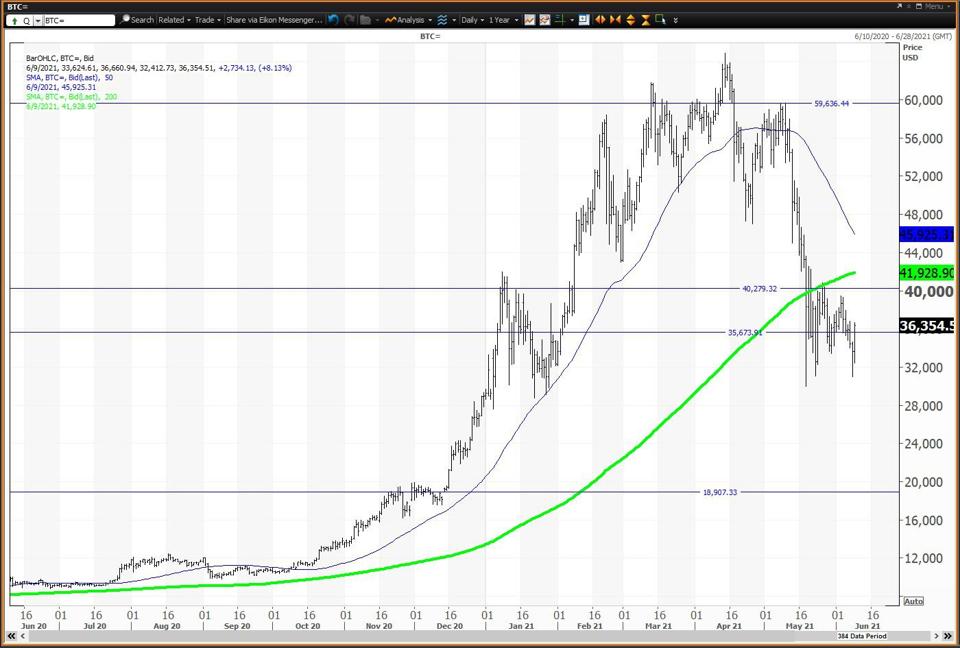Open the Related menu

point(173,19)
